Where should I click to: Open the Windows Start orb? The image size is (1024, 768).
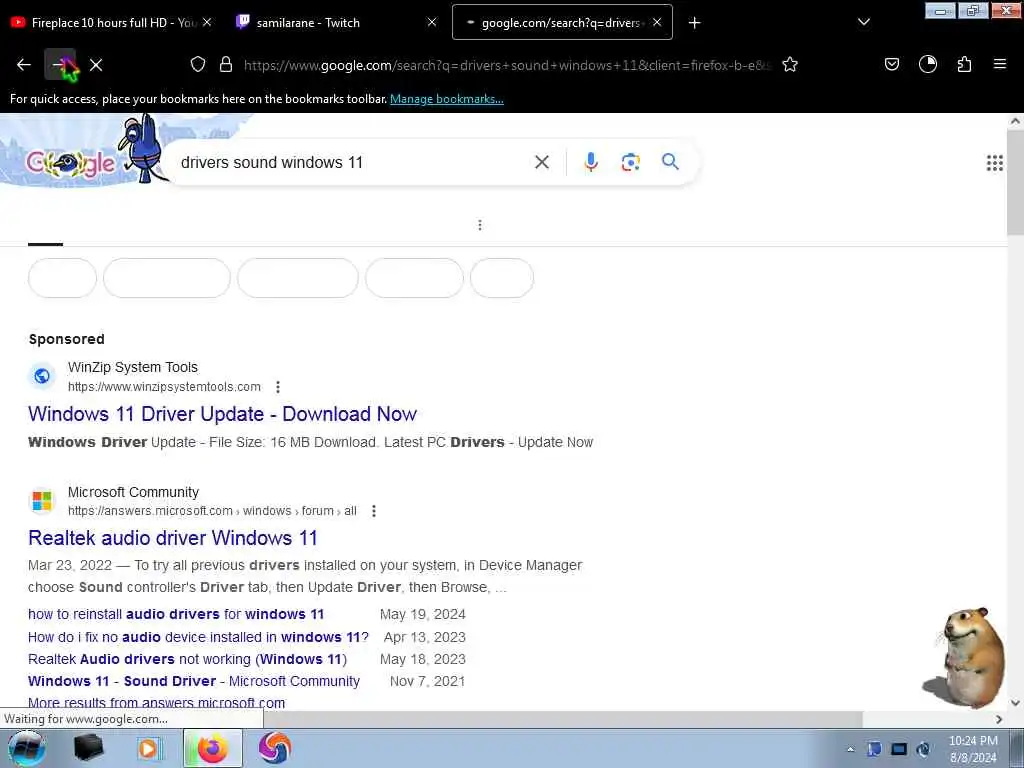[x=27, y=748]
